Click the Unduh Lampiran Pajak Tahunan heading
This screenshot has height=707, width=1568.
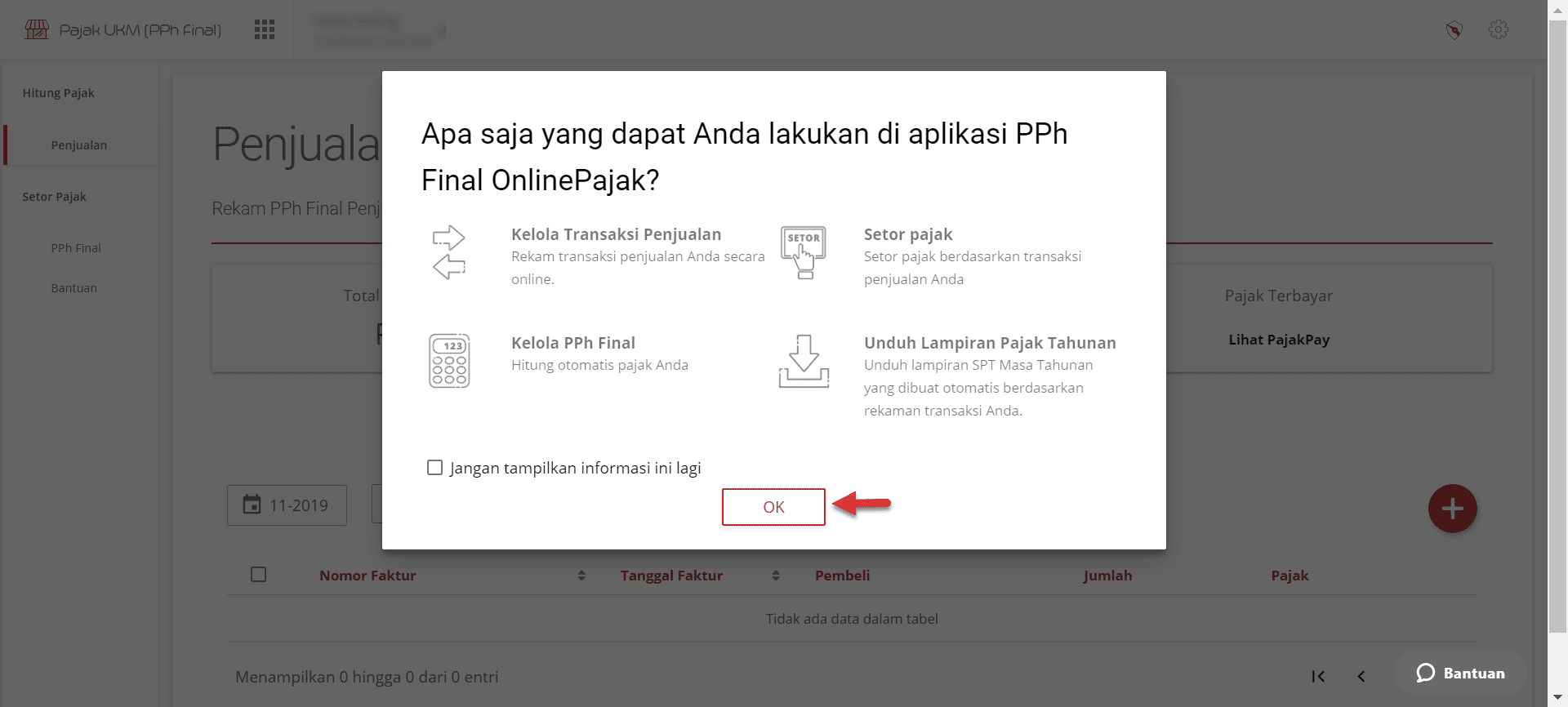click(x=990, y=343)
